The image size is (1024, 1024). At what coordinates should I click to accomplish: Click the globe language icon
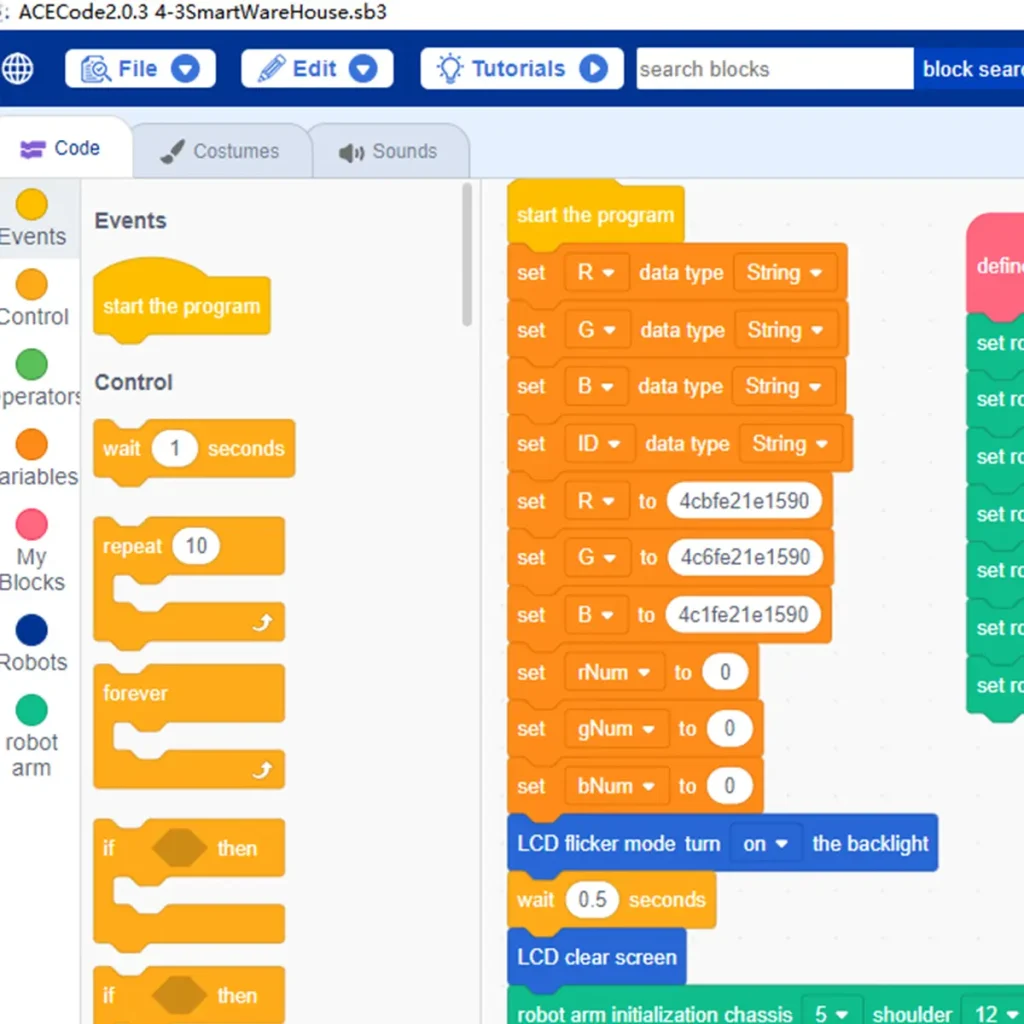[x=18, y=69]
